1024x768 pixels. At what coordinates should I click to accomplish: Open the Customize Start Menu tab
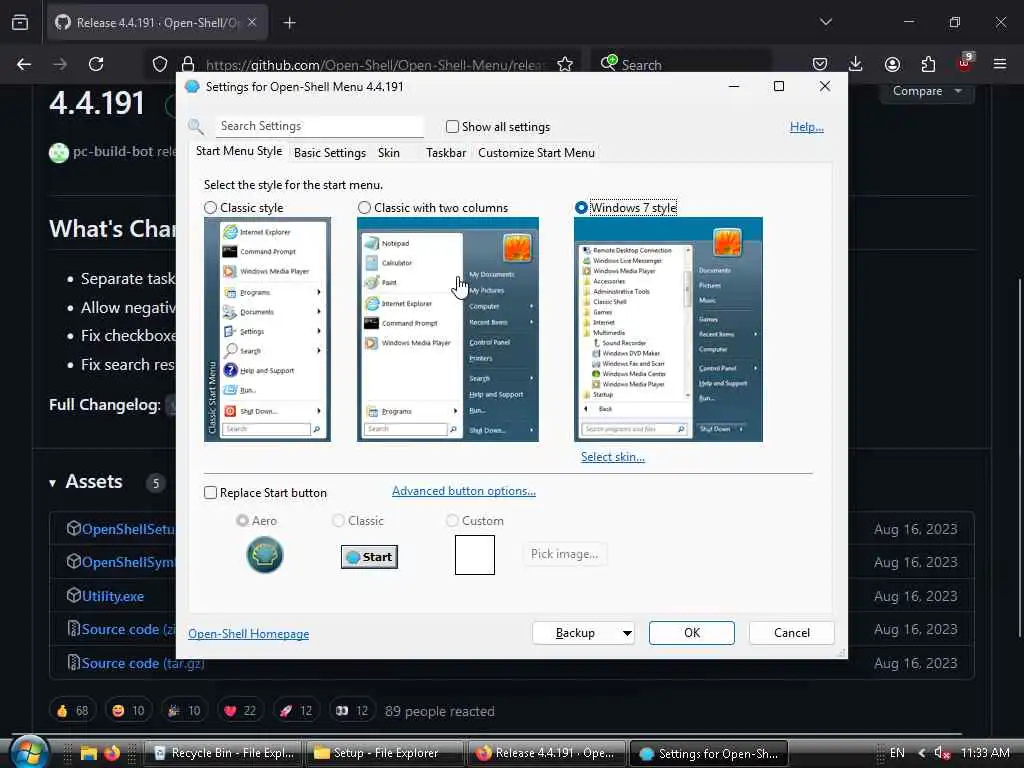point(536,153)
